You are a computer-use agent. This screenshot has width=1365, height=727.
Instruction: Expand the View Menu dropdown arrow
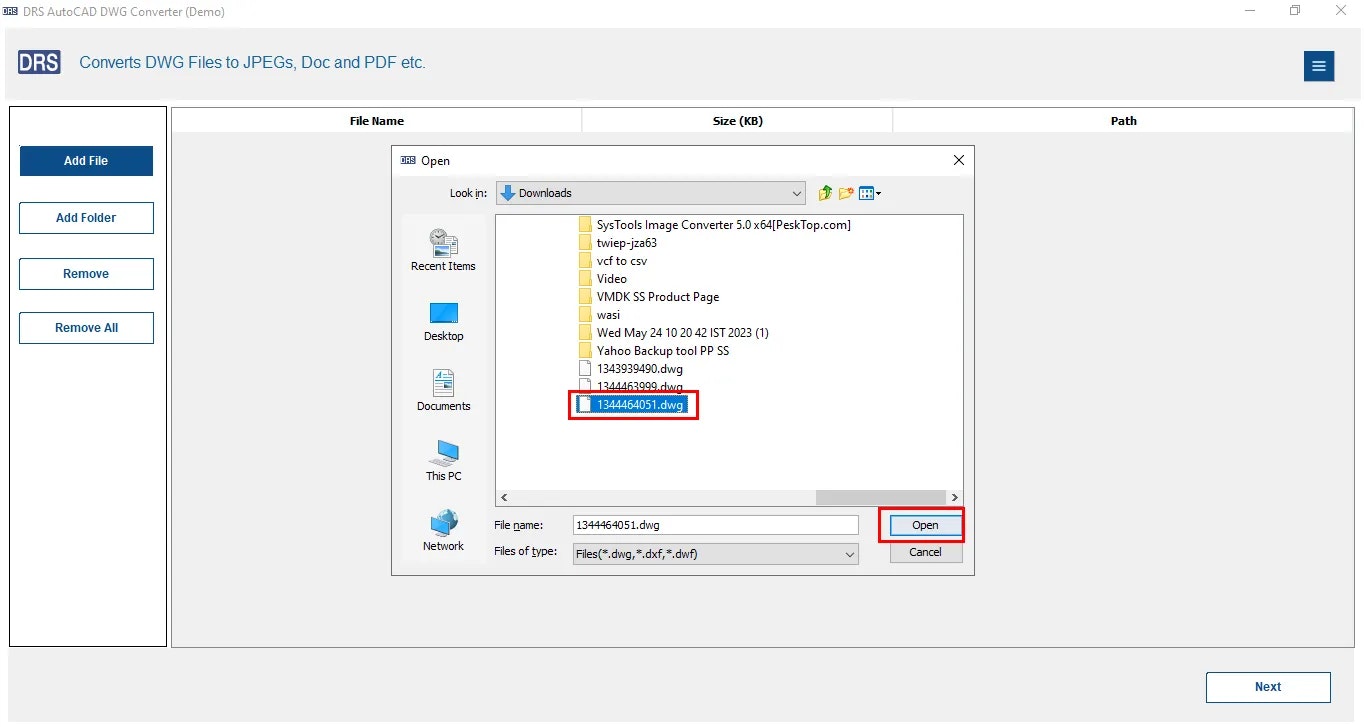click(877, 192)
